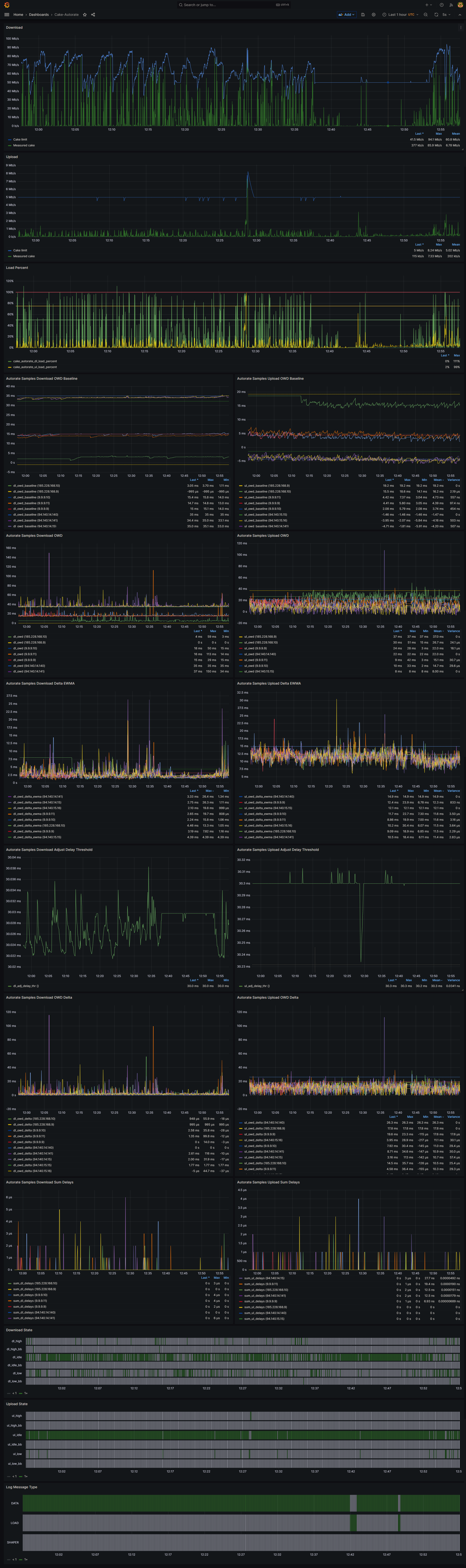Open the user avatar menu
This screenshot has height=1568, width=466.
(x=460, y=5)
